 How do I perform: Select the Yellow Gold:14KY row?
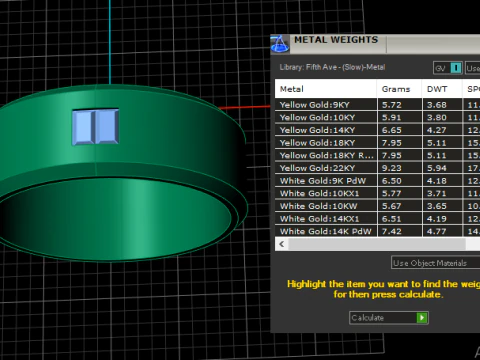tap(377, 130)
